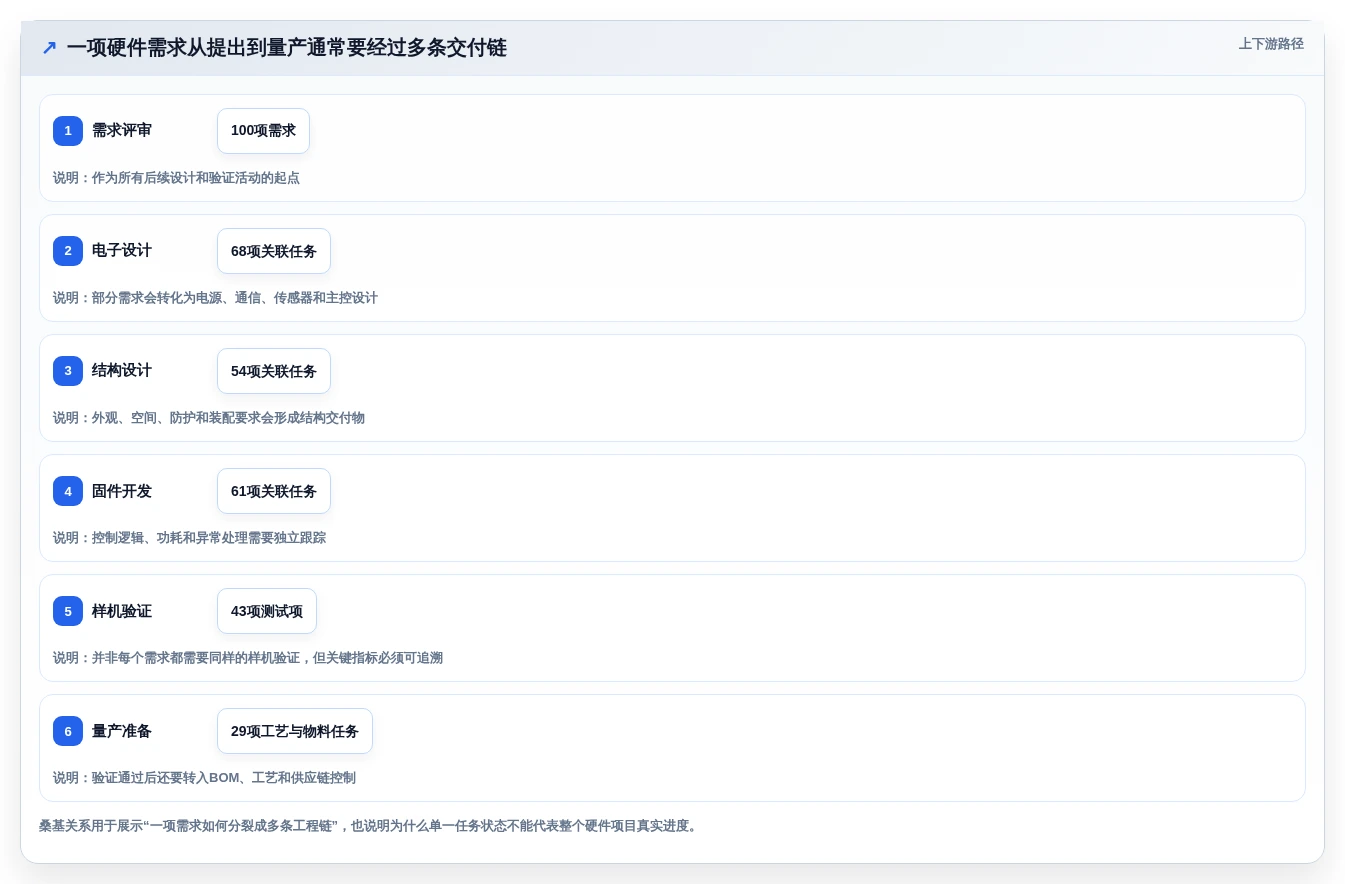Click the description about 电源、通信、传感器和主控设计
The height and width of the screenshot is (884, 1345).
click(215, 298)
